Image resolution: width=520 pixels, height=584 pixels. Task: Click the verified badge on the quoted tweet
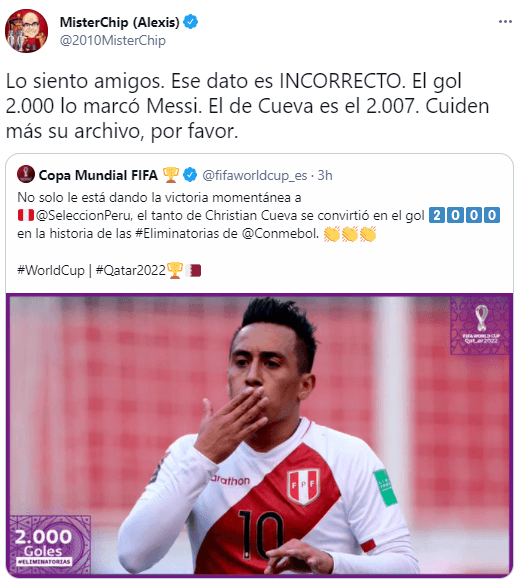190,175
